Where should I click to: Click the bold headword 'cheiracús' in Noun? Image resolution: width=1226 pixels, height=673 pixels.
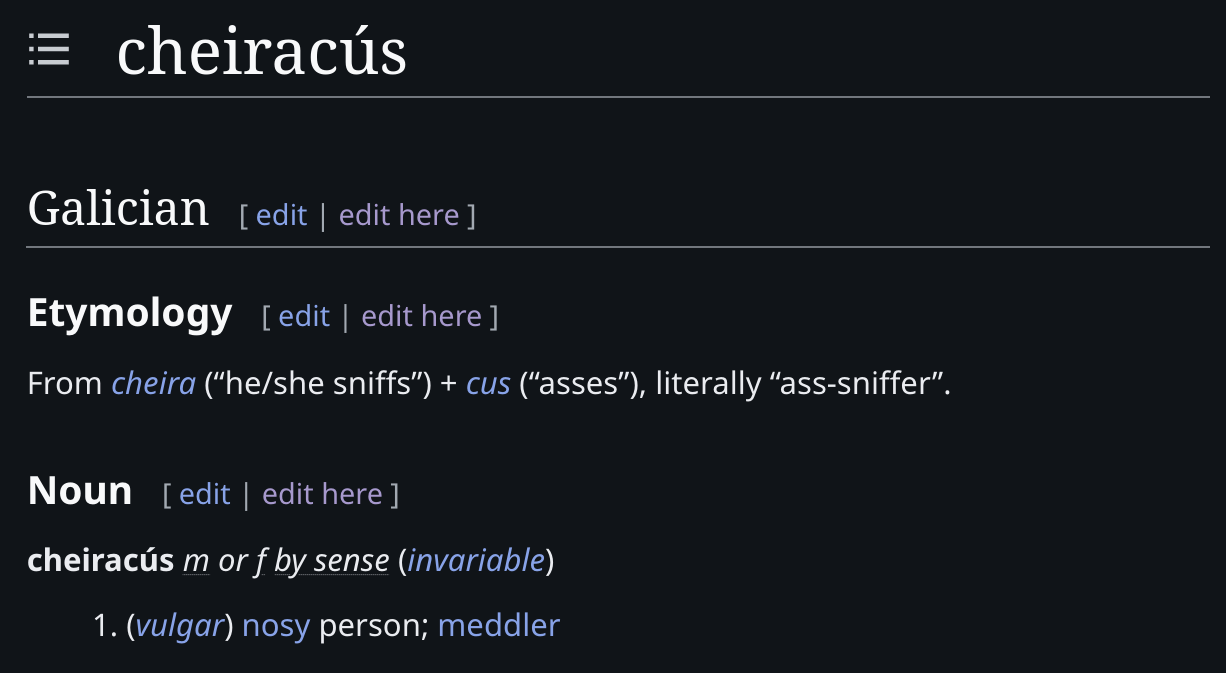[x=101, y=561]
